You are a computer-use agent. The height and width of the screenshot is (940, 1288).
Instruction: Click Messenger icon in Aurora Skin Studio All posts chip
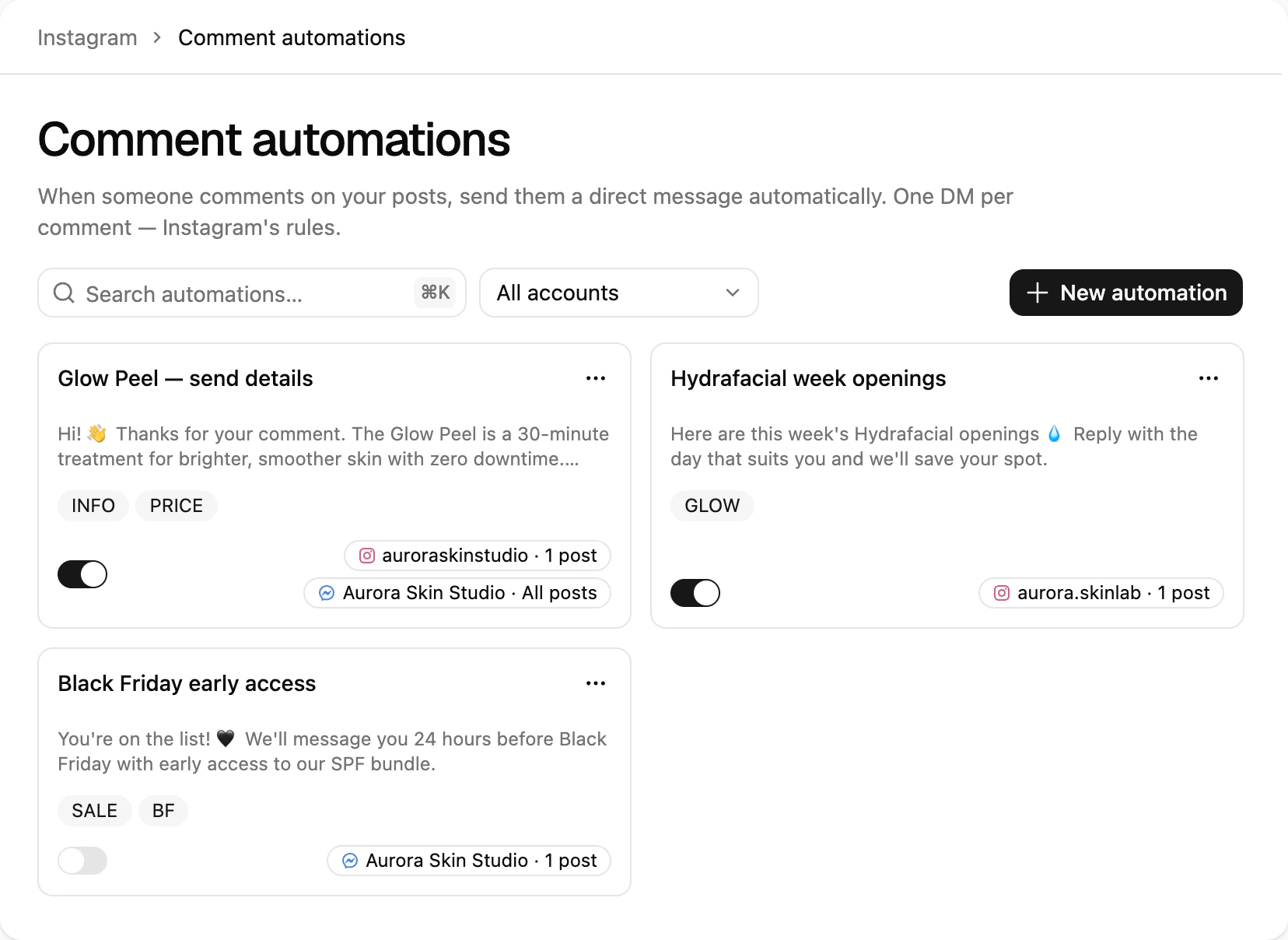327,593
